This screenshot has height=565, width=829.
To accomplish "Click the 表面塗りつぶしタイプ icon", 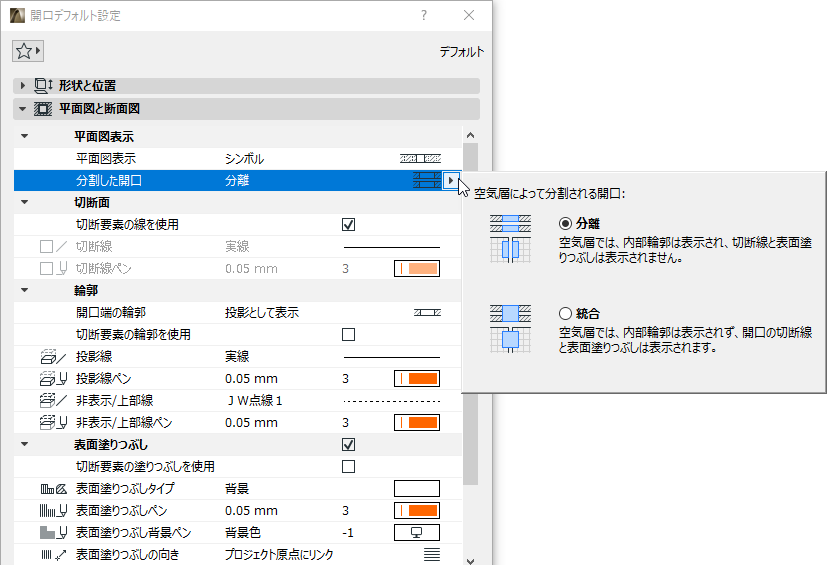I will (54, 489).
